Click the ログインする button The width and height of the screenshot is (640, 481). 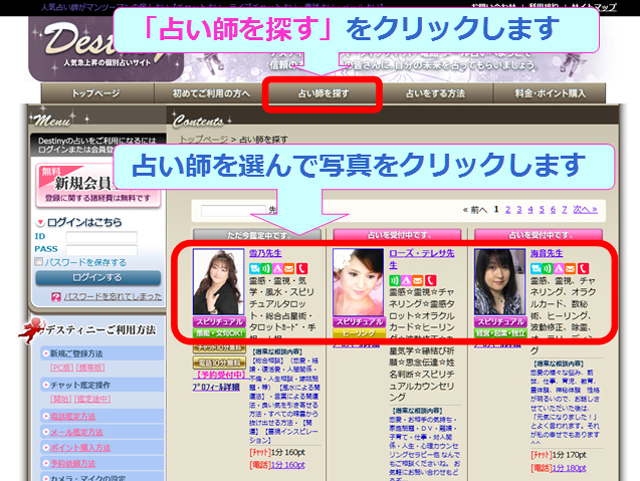(98, 278)
